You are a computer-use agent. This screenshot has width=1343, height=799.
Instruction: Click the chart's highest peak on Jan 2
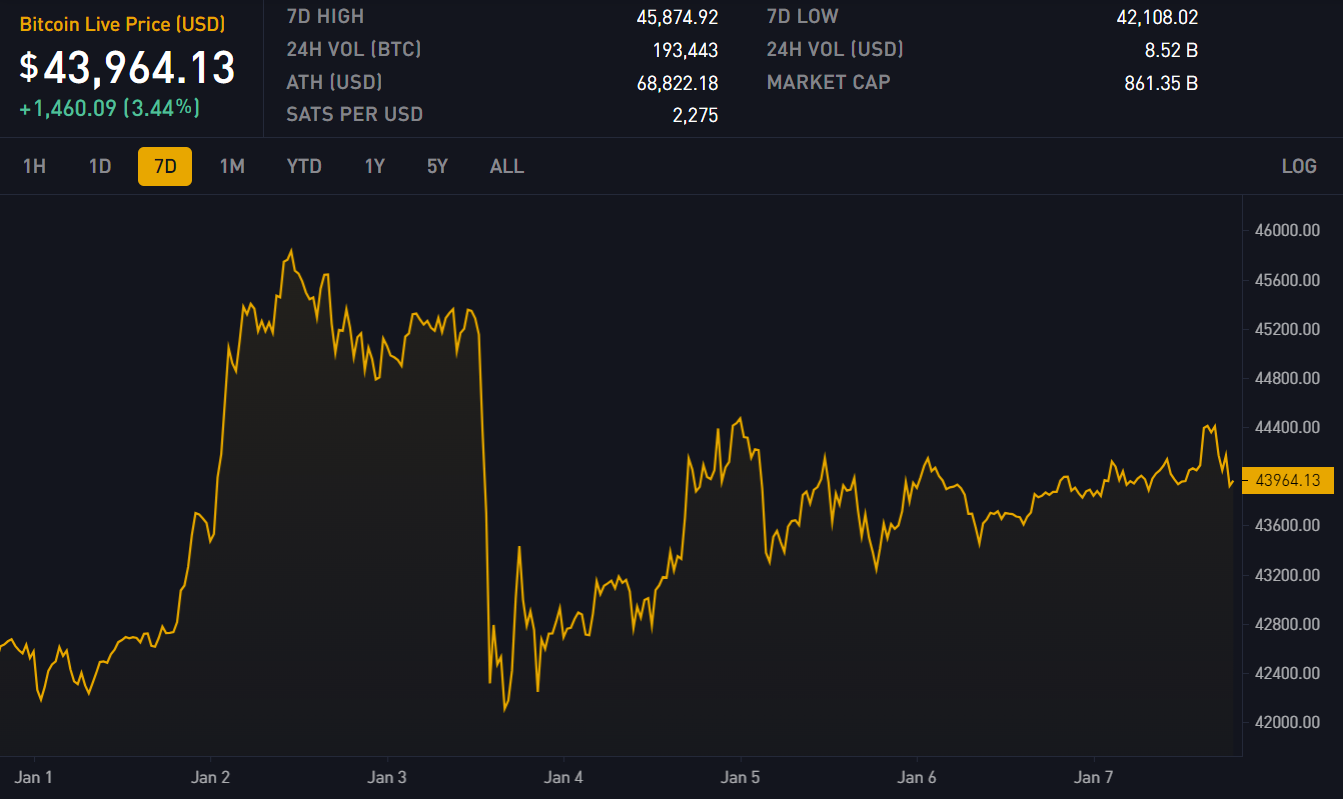pos(291,251)
